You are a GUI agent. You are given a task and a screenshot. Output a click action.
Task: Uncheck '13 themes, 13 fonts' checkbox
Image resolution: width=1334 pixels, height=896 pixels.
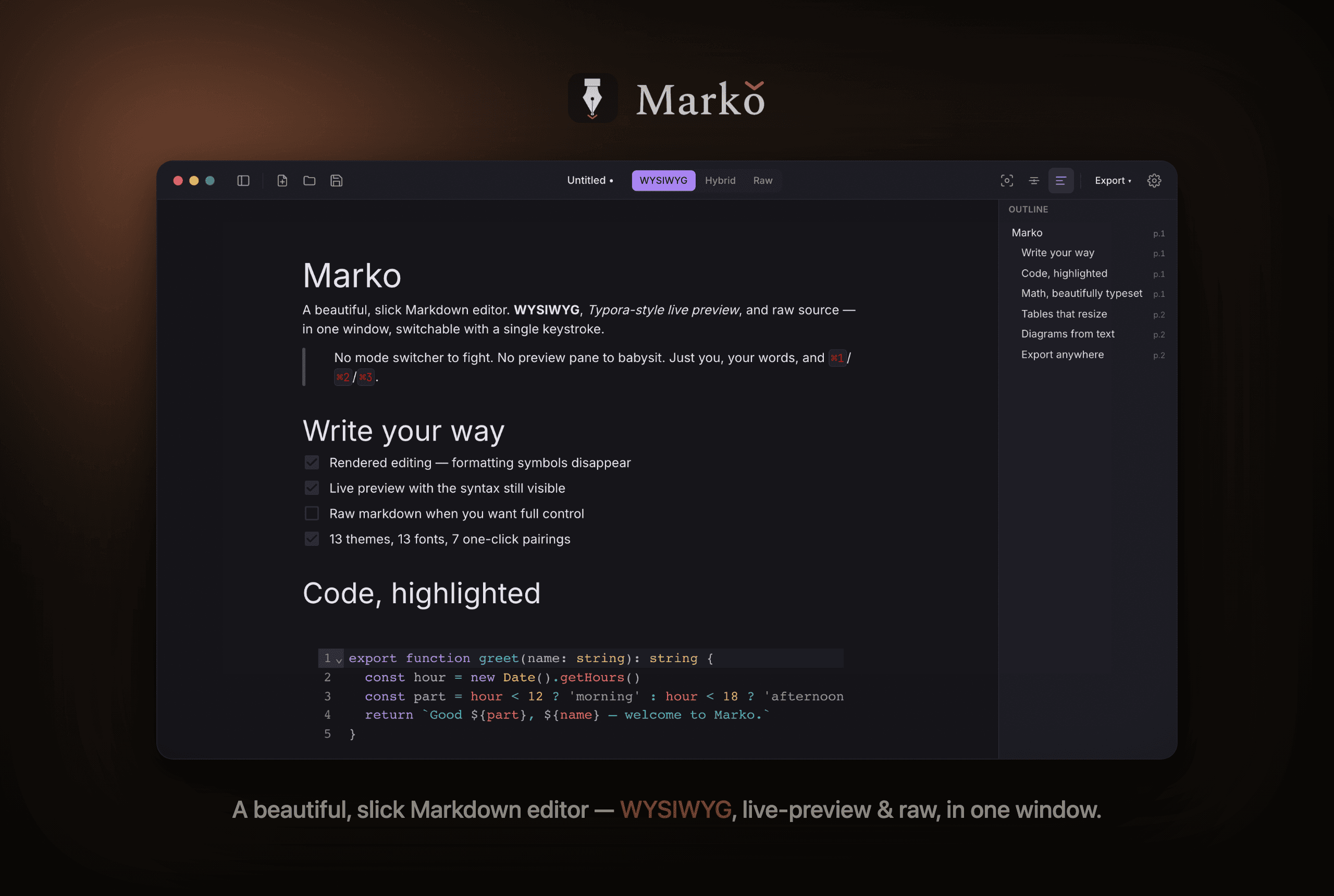[x=312, y=539]
